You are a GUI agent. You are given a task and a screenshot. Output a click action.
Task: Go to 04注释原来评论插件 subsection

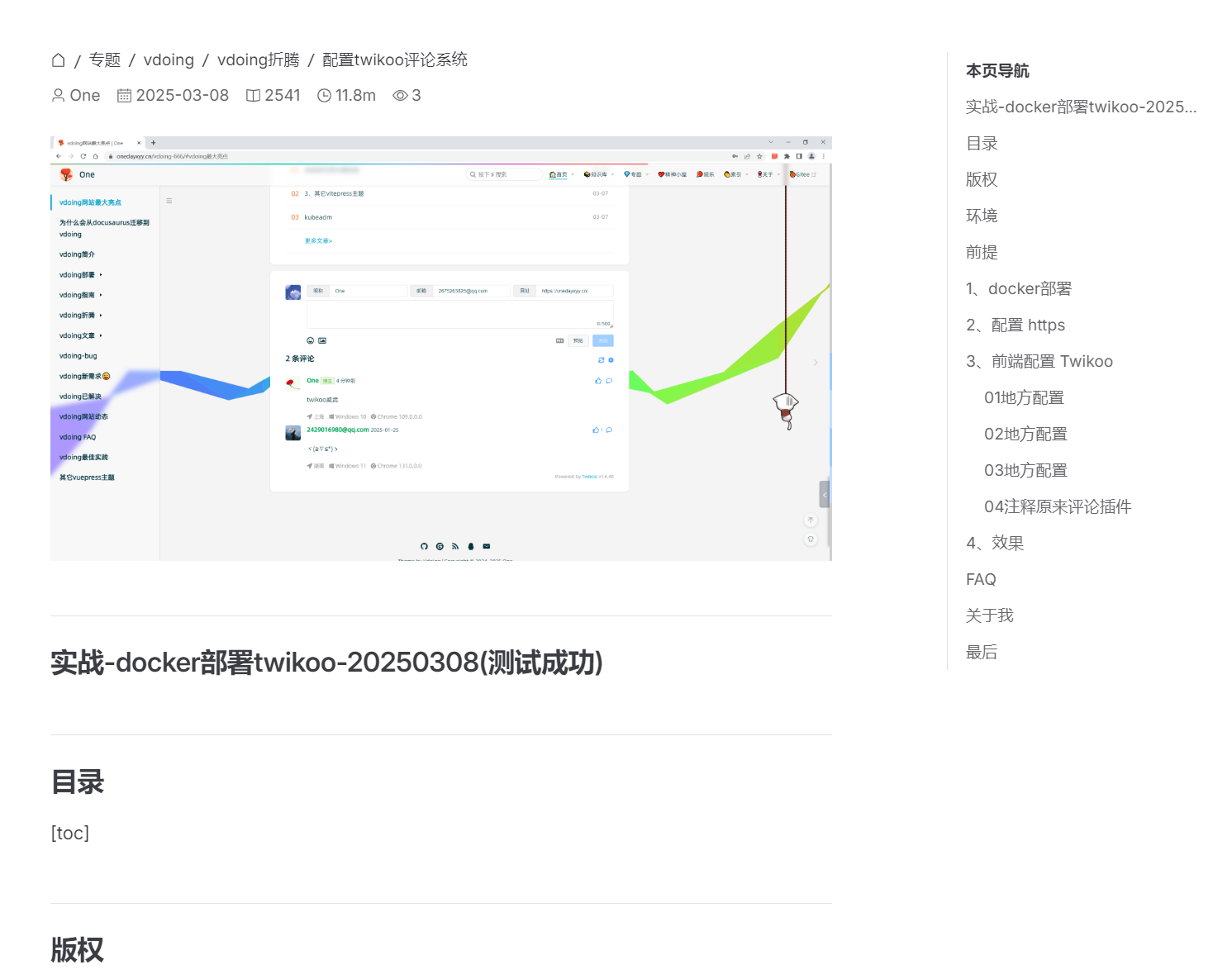coord(1058,506)
